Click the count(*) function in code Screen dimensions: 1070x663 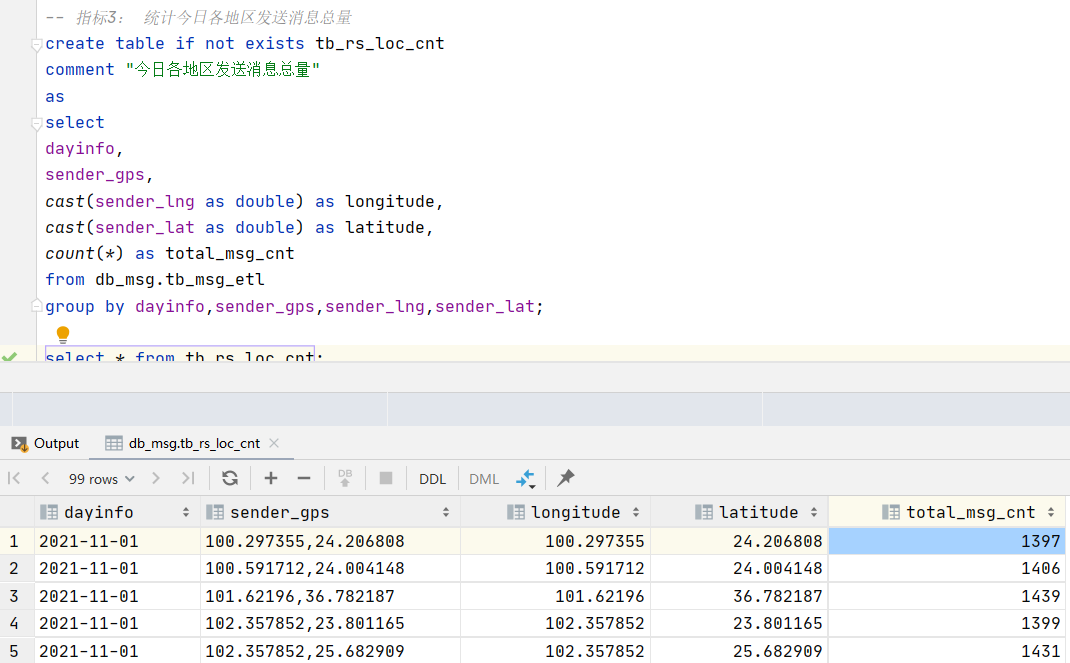pos(85,254)
